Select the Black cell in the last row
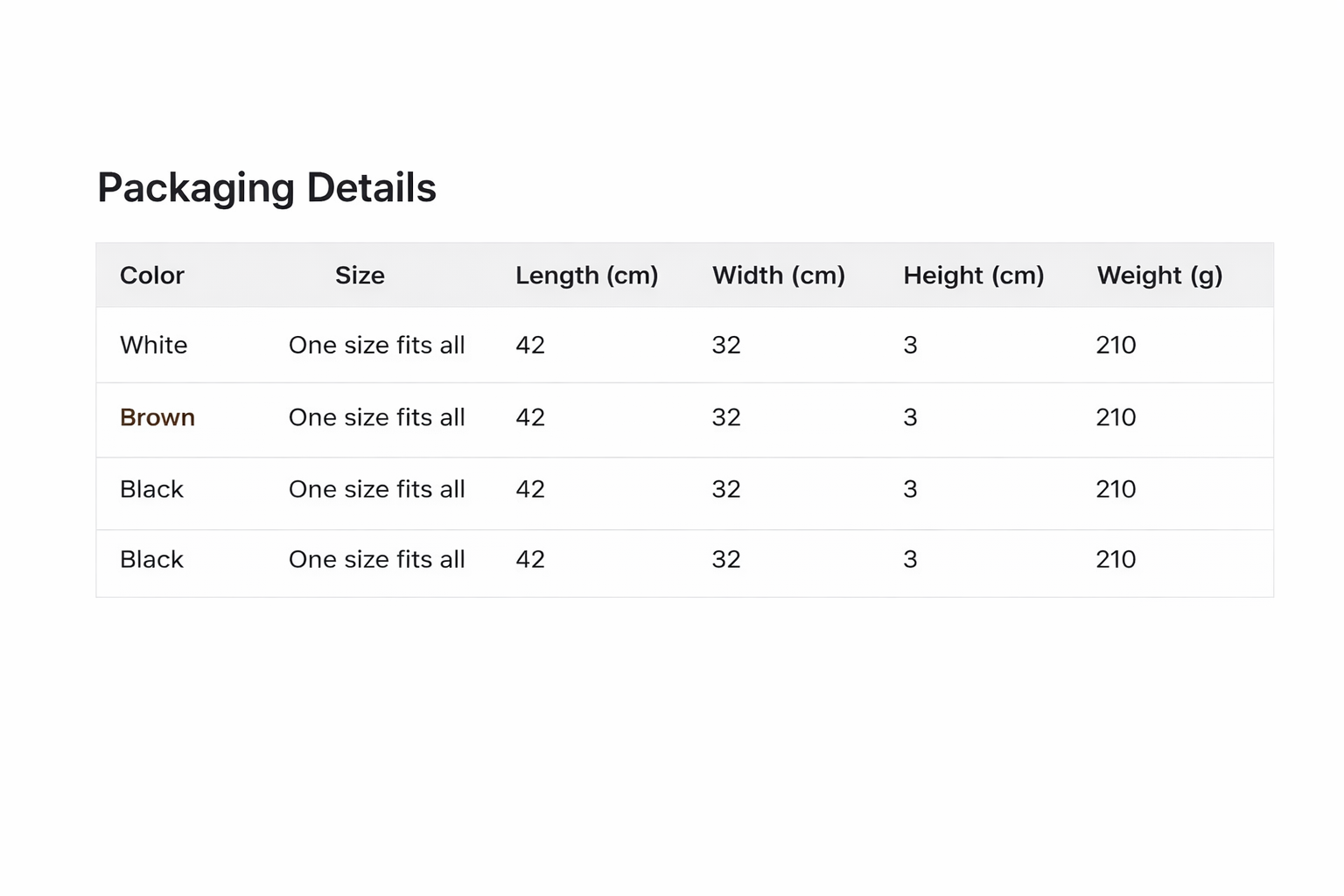Image resolution: width=1344 pixels, height=896 pixels. [x=152, y=559]
